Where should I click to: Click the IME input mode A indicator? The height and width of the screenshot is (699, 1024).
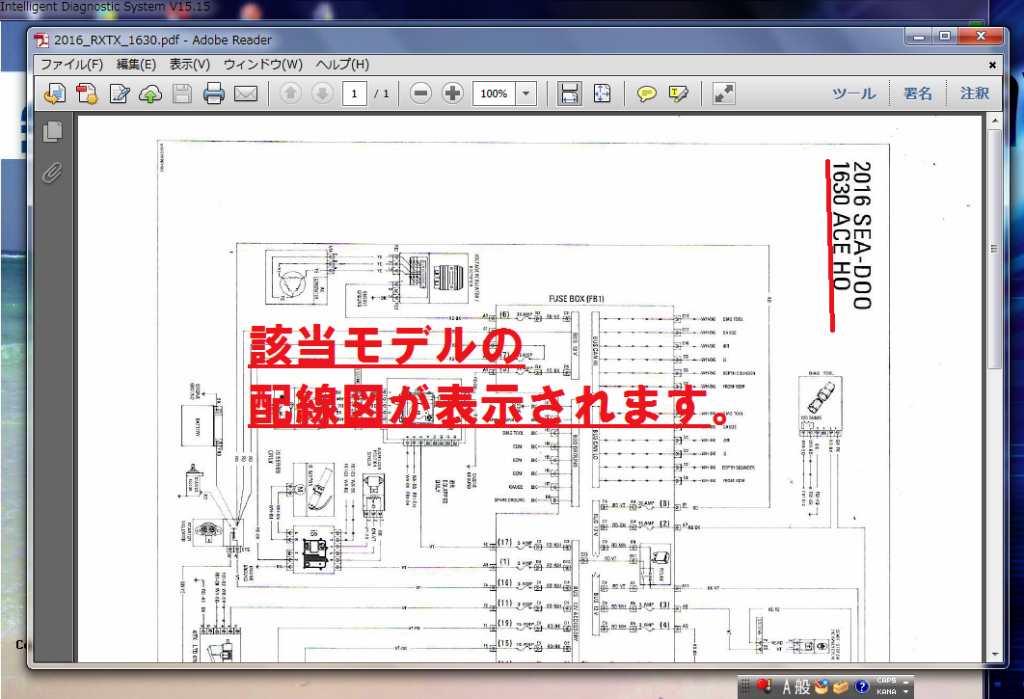coord(786,687)
